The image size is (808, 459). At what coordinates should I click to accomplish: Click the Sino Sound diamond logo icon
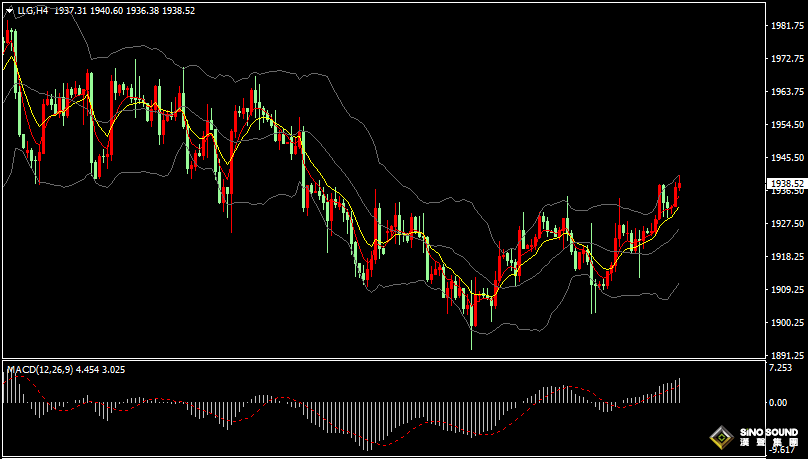721,438
